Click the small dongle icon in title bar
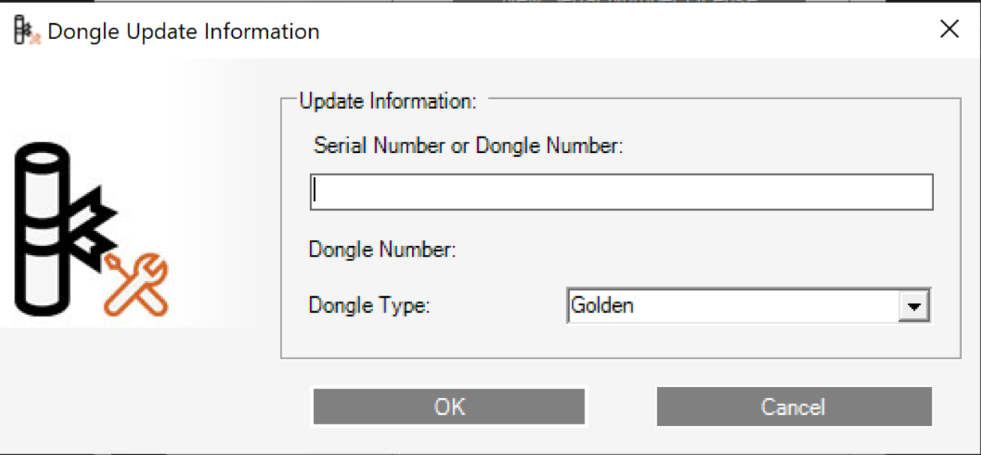The height and width of the screenshot is (455, 981). (x=24, y=31)
